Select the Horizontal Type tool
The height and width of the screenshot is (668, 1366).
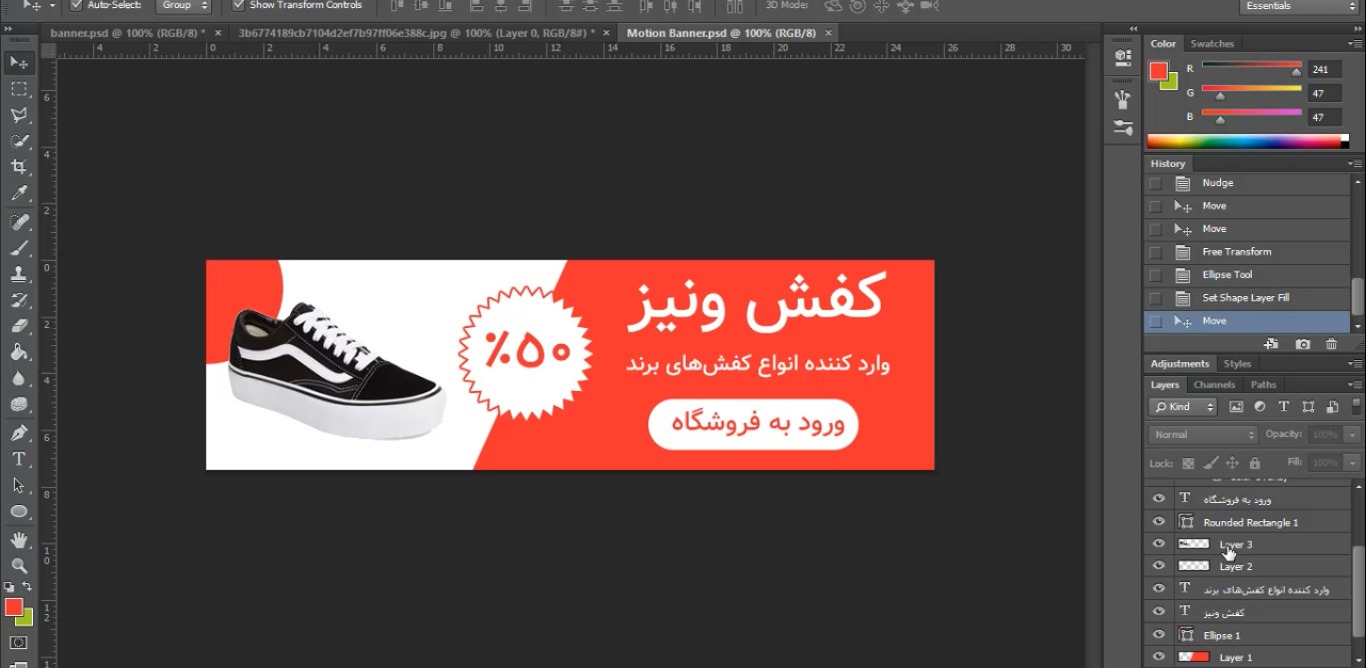(x=19, y=459)
